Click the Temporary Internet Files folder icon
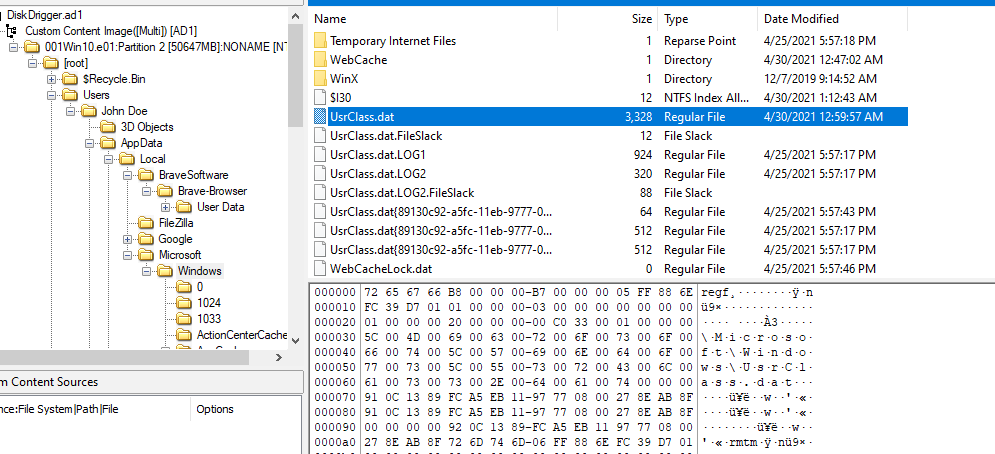This screenshot has height=454, width=995. click(x=321, y=41)
